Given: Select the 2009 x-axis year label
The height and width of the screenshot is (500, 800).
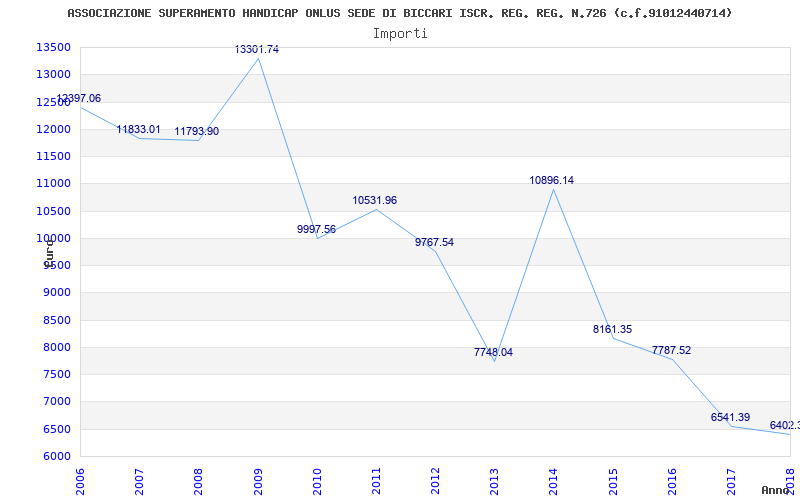Looking at the screenshot, I should (x=258, y=481).
